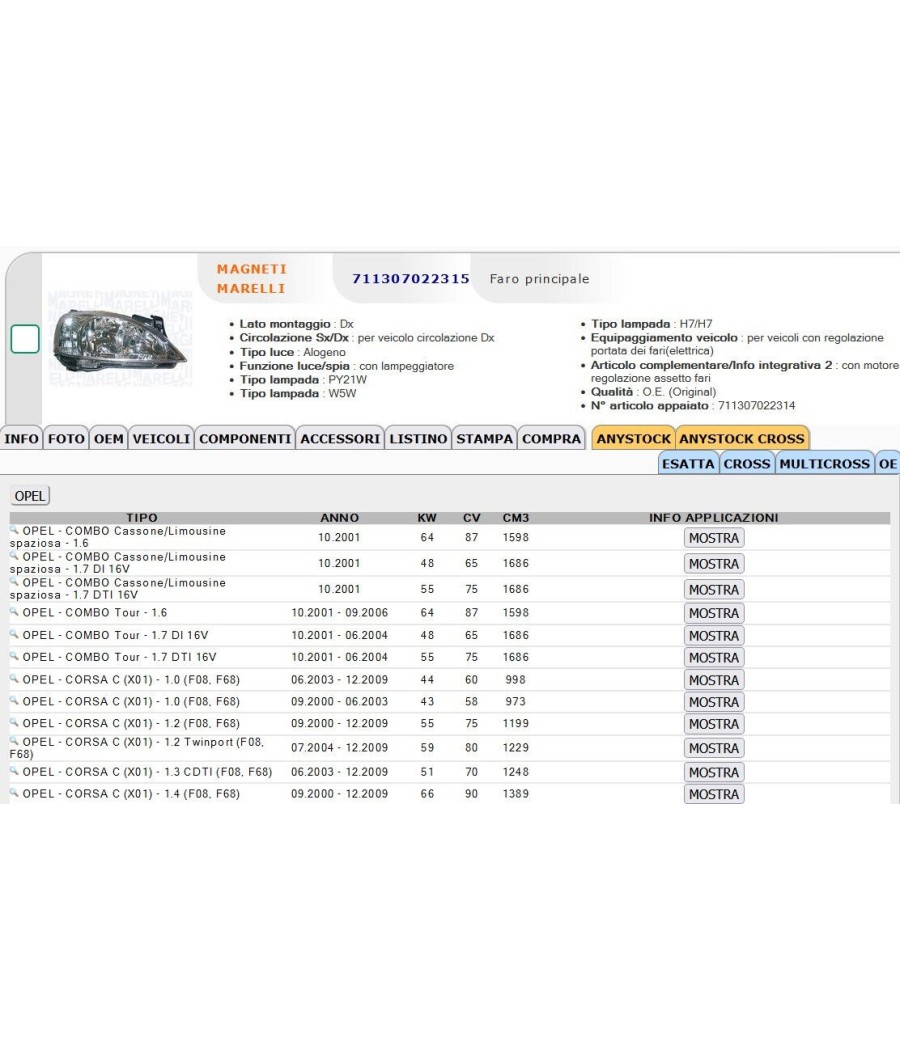This screenshot has height=1050, width=900.
Task: Click the 1389 displacement value
Action: (516, 794)
